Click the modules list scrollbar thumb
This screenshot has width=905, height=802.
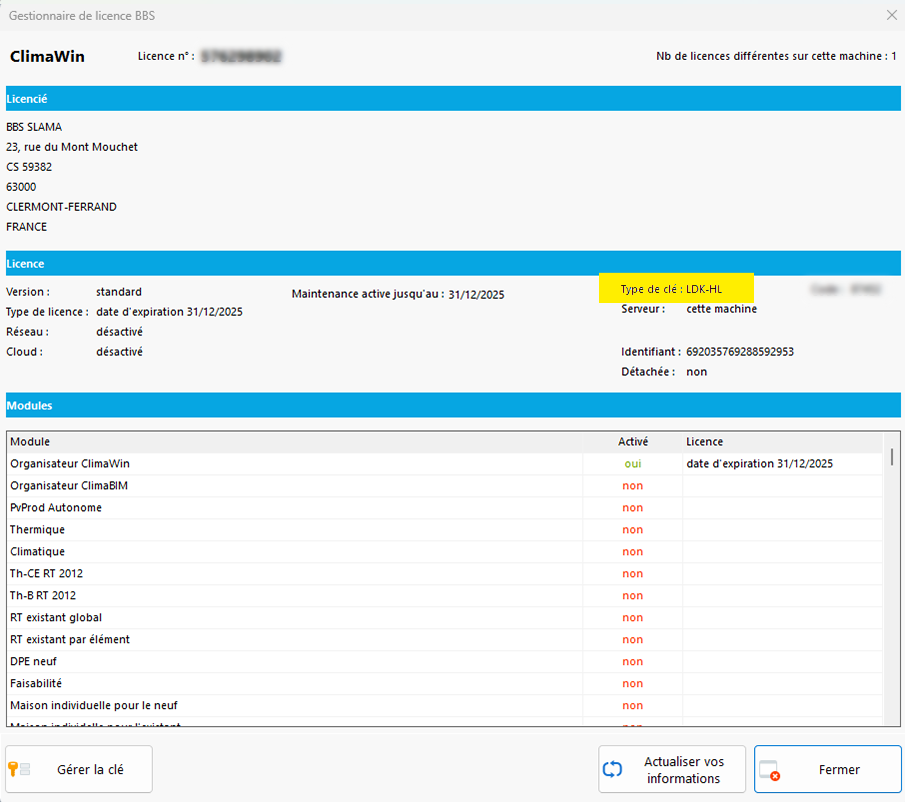pos(892,456)
